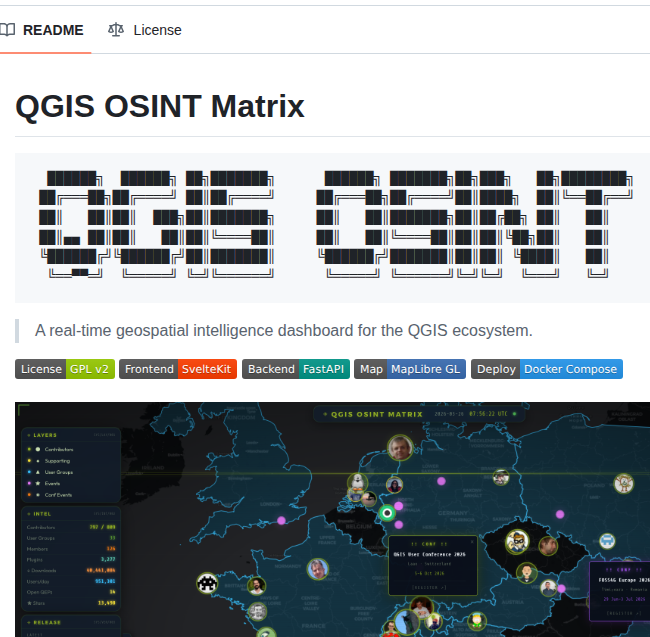This screenshot has height=637, width=650.
Task: Click the space invader avatar marker
Action: click(x=207, y=583)
